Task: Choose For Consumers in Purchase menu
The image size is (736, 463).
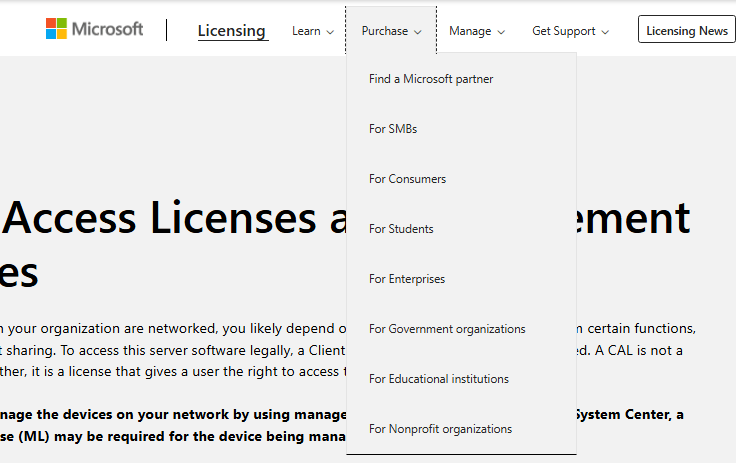Action: click(407, 179)
